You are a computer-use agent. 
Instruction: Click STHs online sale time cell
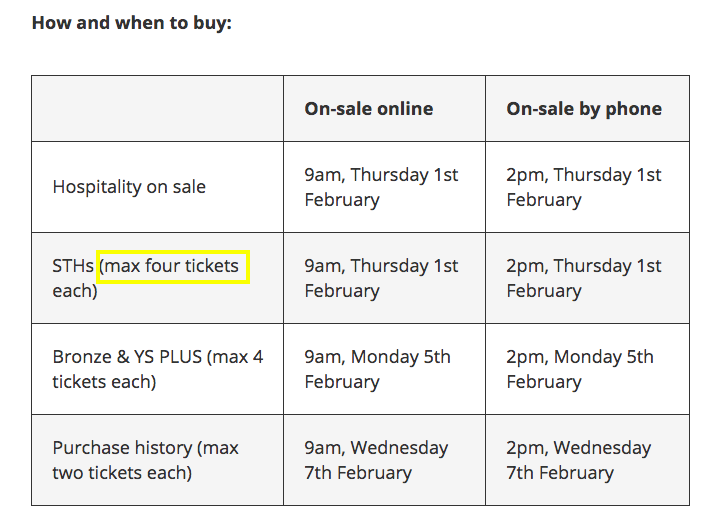pyautogui.click(x=384, y=278)
